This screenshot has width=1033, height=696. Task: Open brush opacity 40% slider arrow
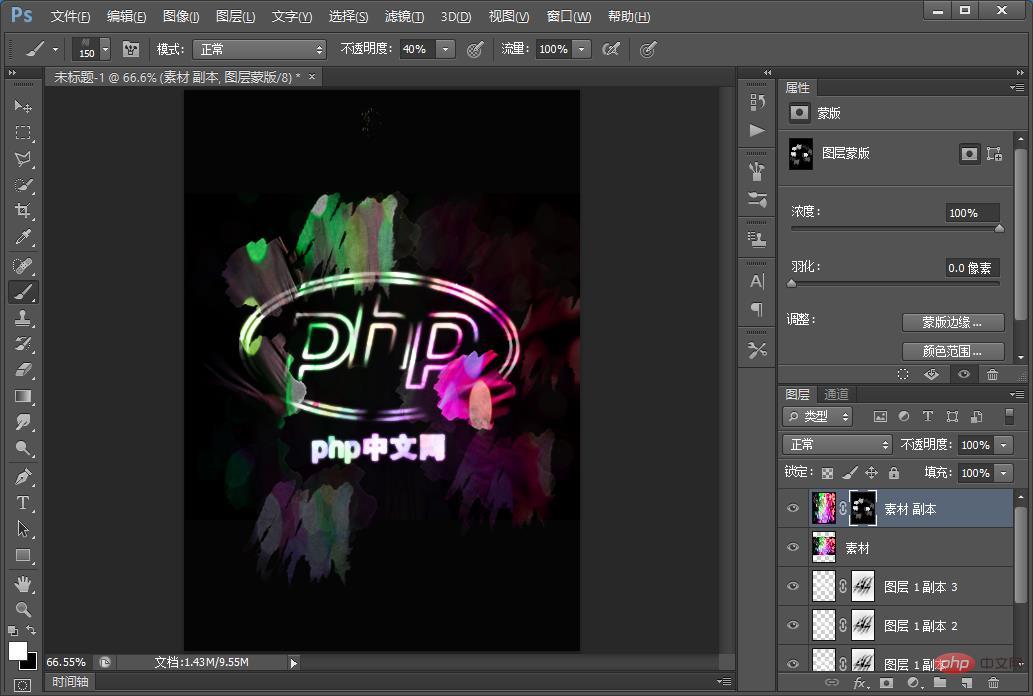(445, 49)
